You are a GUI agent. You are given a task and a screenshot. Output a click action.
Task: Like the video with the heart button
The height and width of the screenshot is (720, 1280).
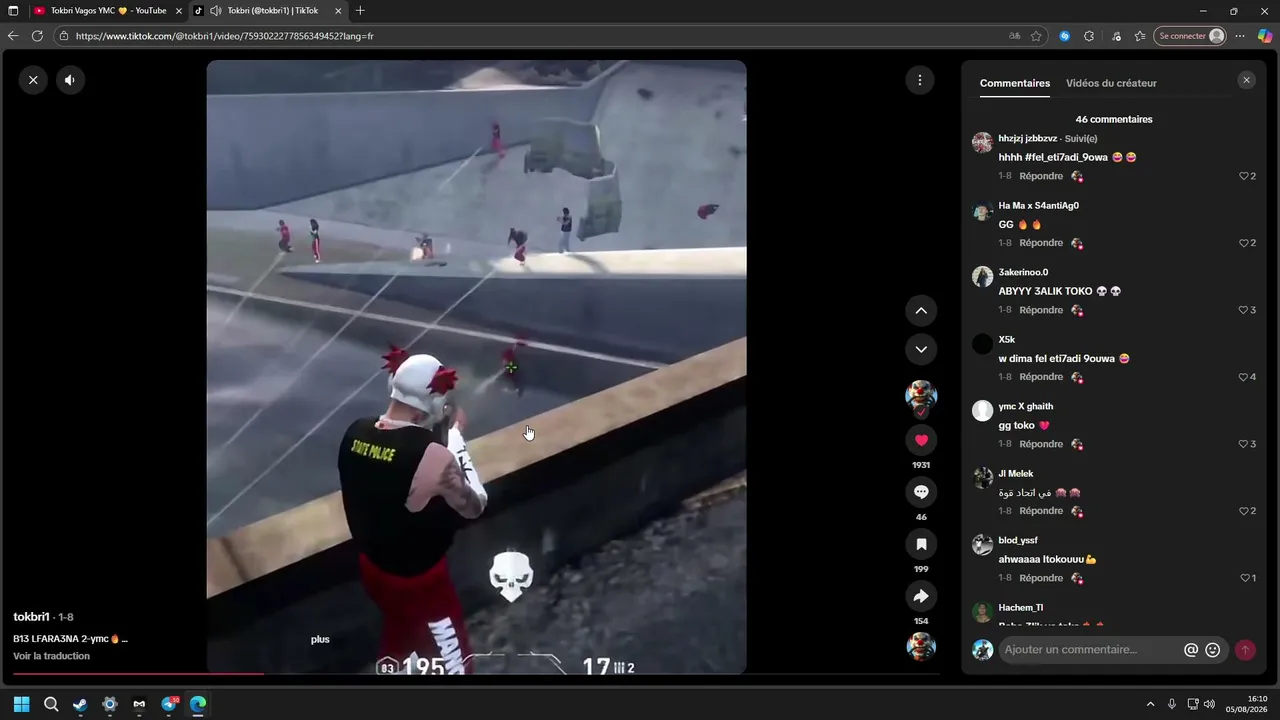coord(921,440)
